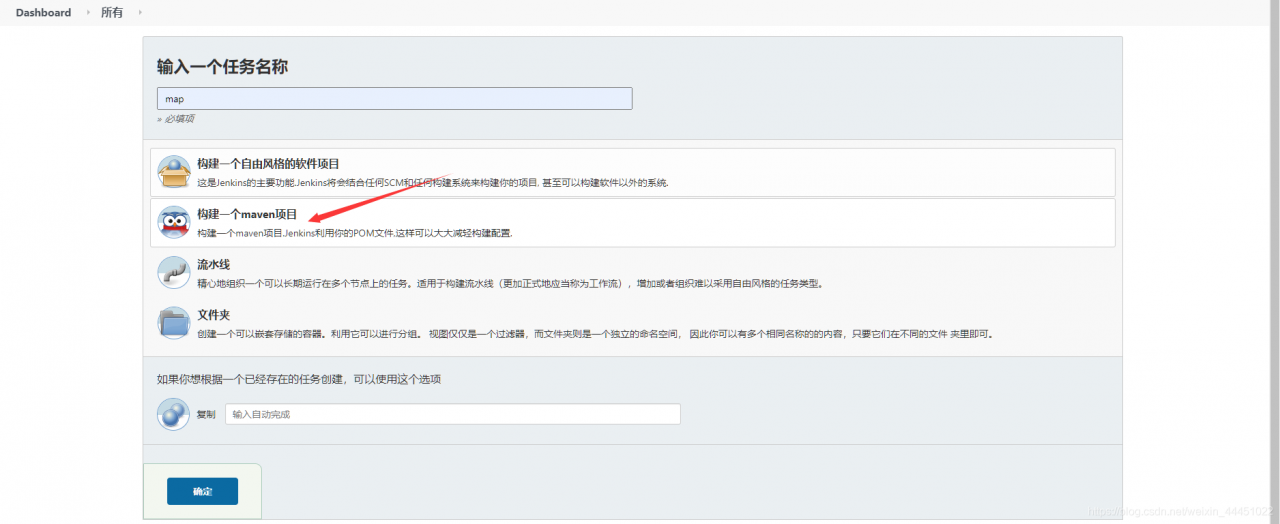Click the 必填项 required hint text

click(x=176, y=119)
